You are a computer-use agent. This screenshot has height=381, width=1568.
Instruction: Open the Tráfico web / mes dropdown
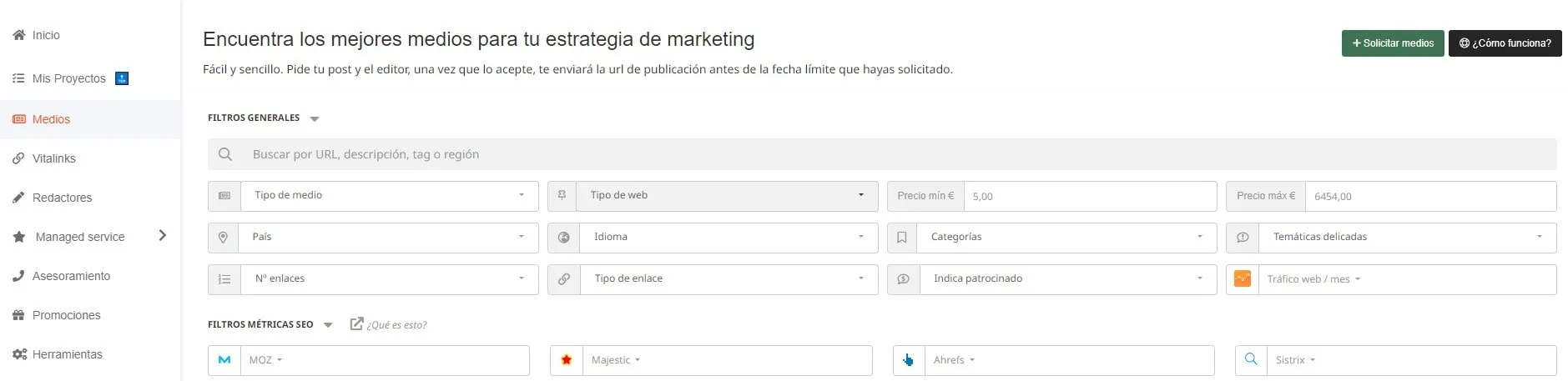[x=1313, y=279]
